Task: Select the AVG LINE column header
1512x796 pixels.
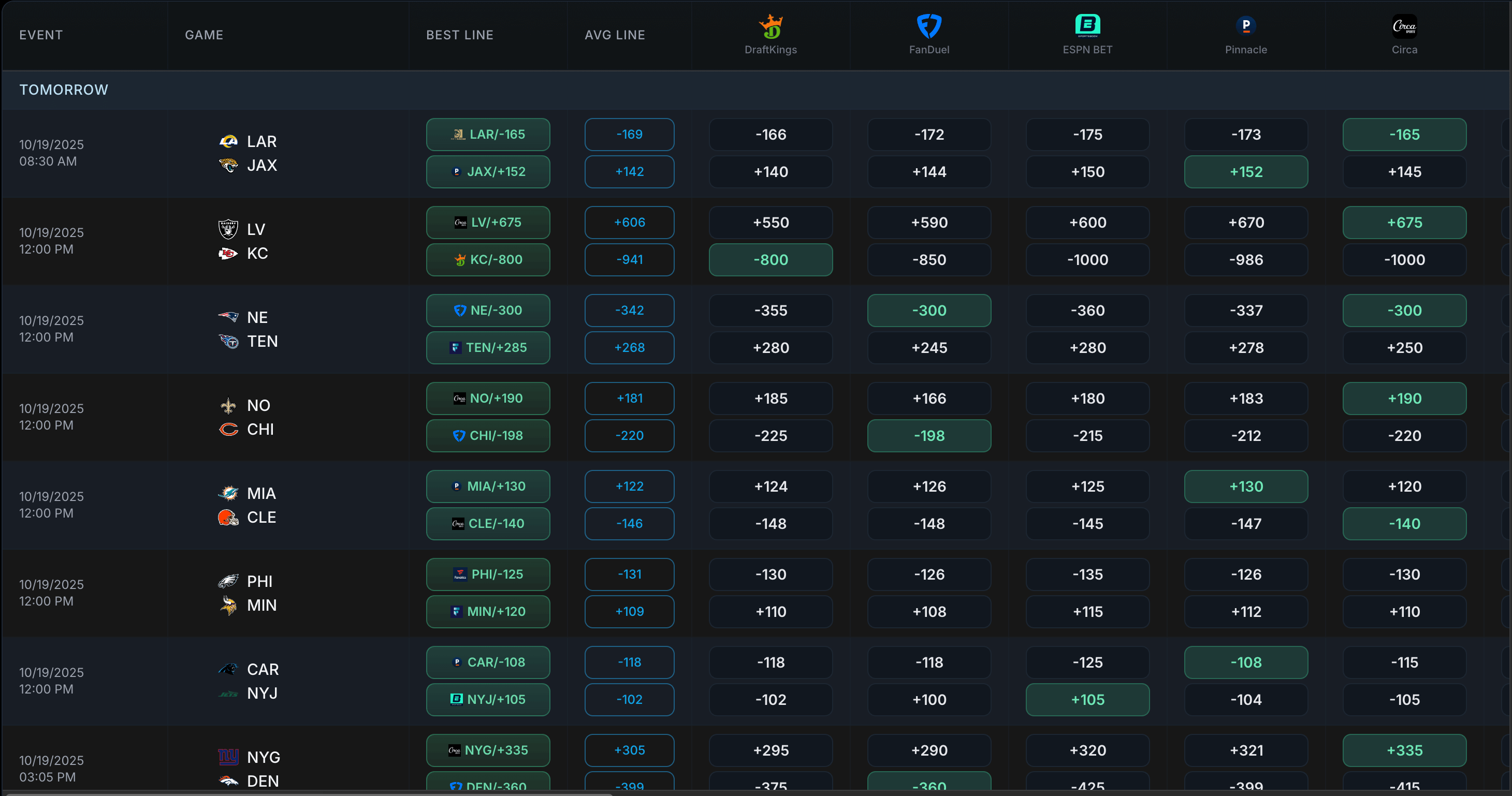Action: pos(614,35)
